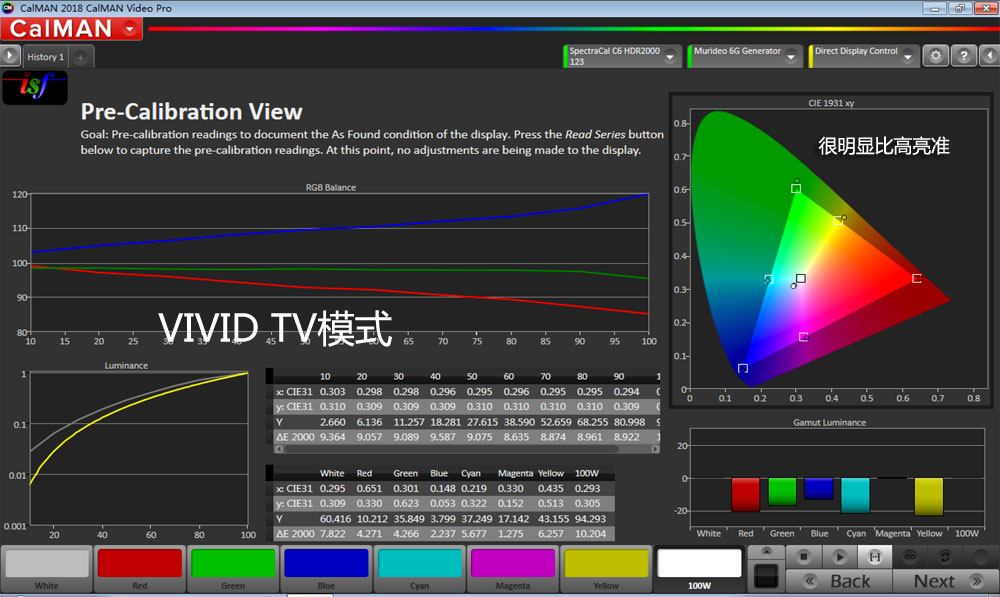Click the 'Pre-Calibration View' heading
The image size is (1000, 597).
coord(191,112)
